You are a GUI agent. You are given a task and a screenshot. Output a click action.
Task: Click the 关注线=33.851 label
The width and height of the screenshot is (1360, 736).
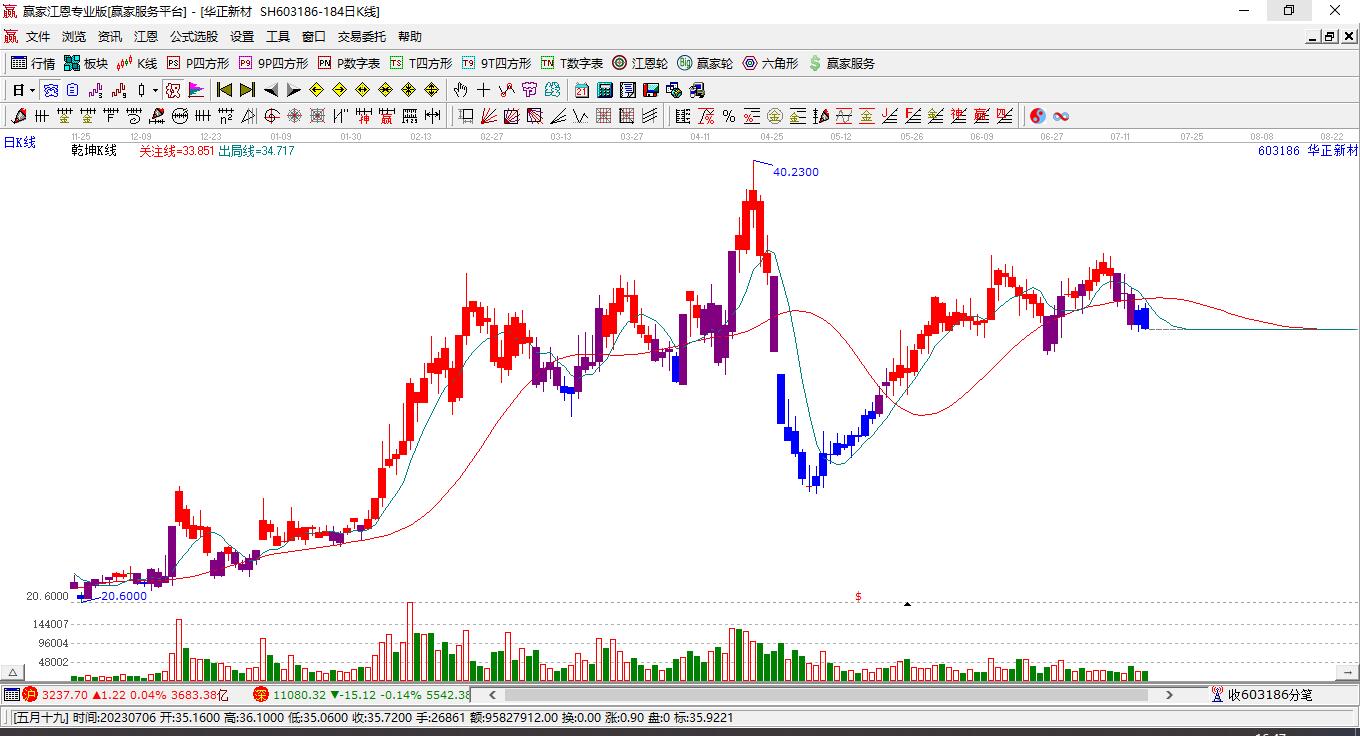176,151
